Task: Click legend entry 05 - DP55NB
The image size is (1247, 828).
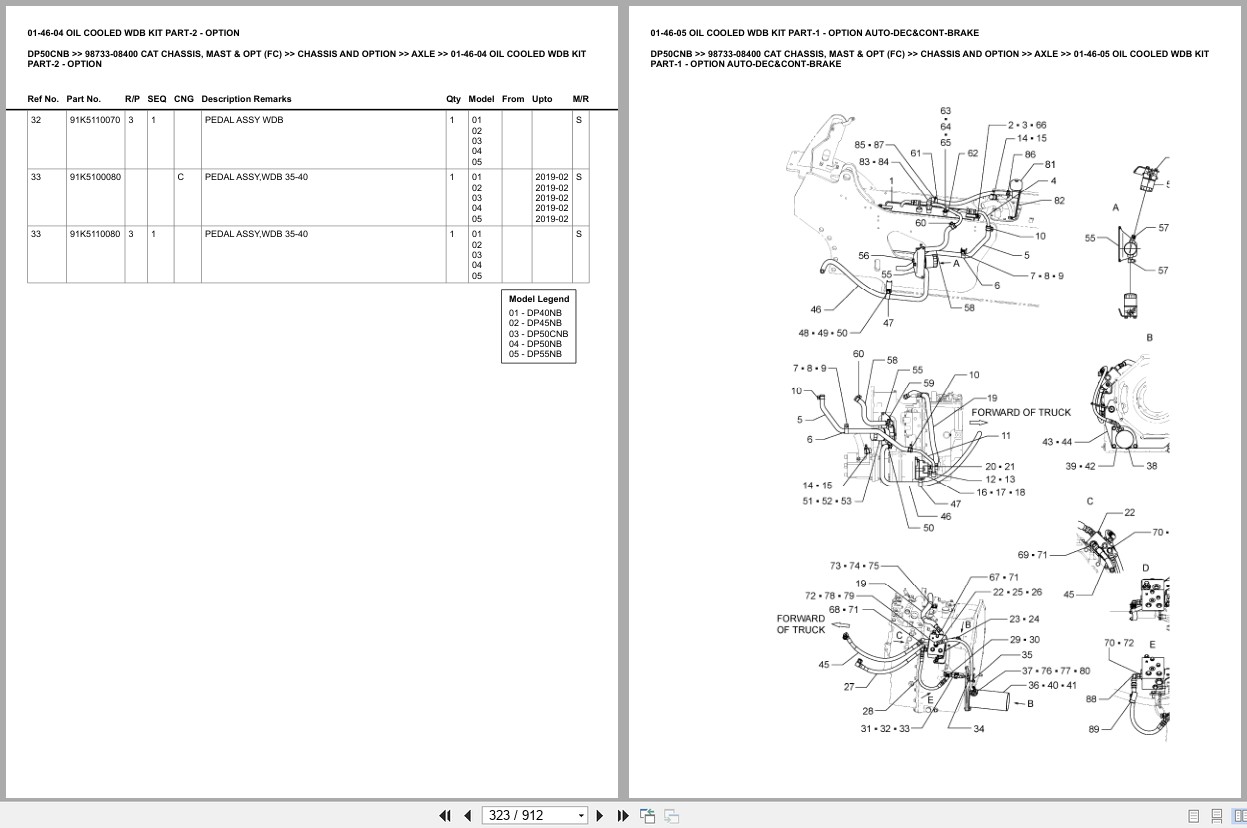Action: (535, 354)
